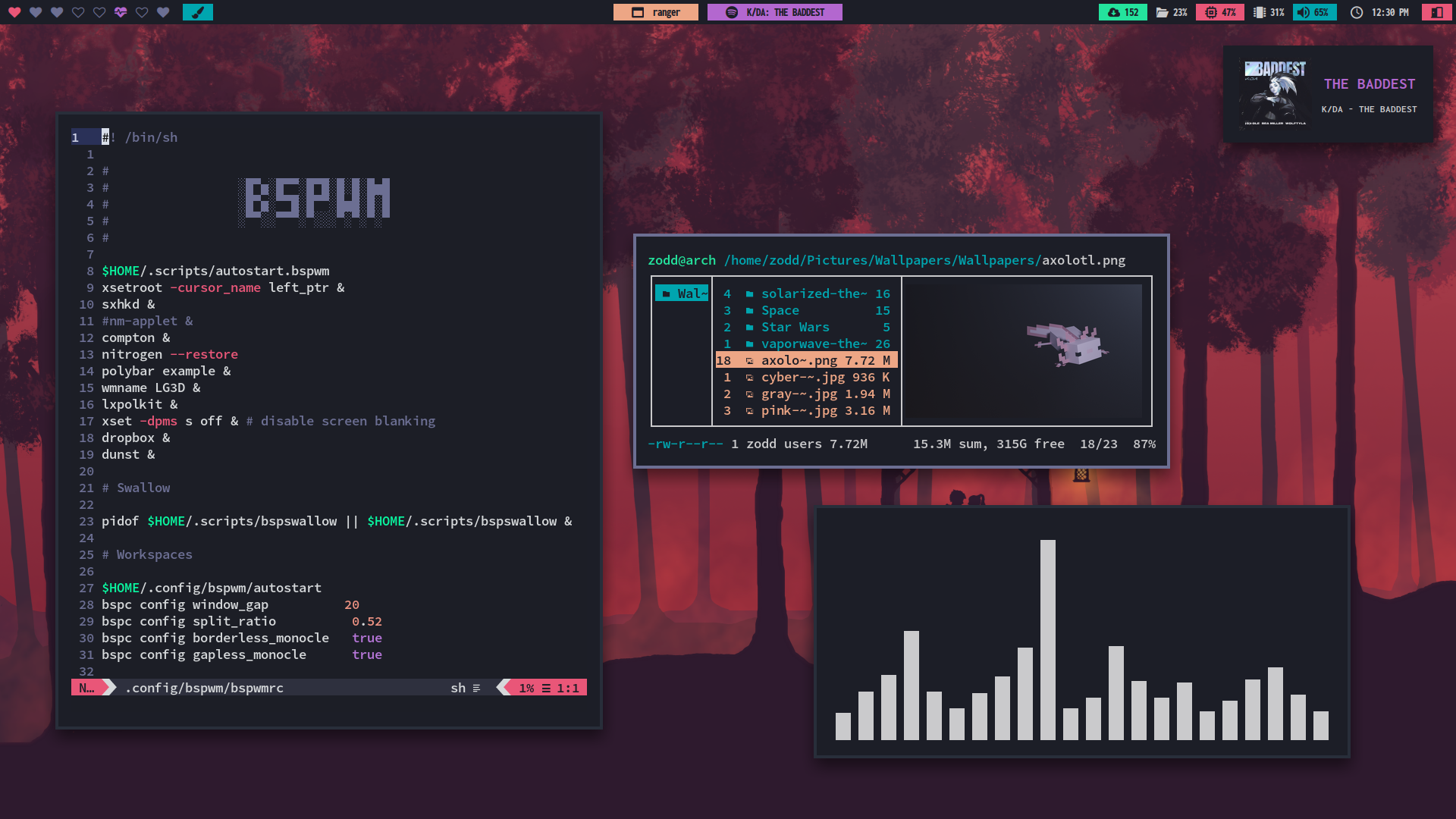Select the Wal~ parent directory column entry
The image size is (1456, 819).
(x=682, y=293)
